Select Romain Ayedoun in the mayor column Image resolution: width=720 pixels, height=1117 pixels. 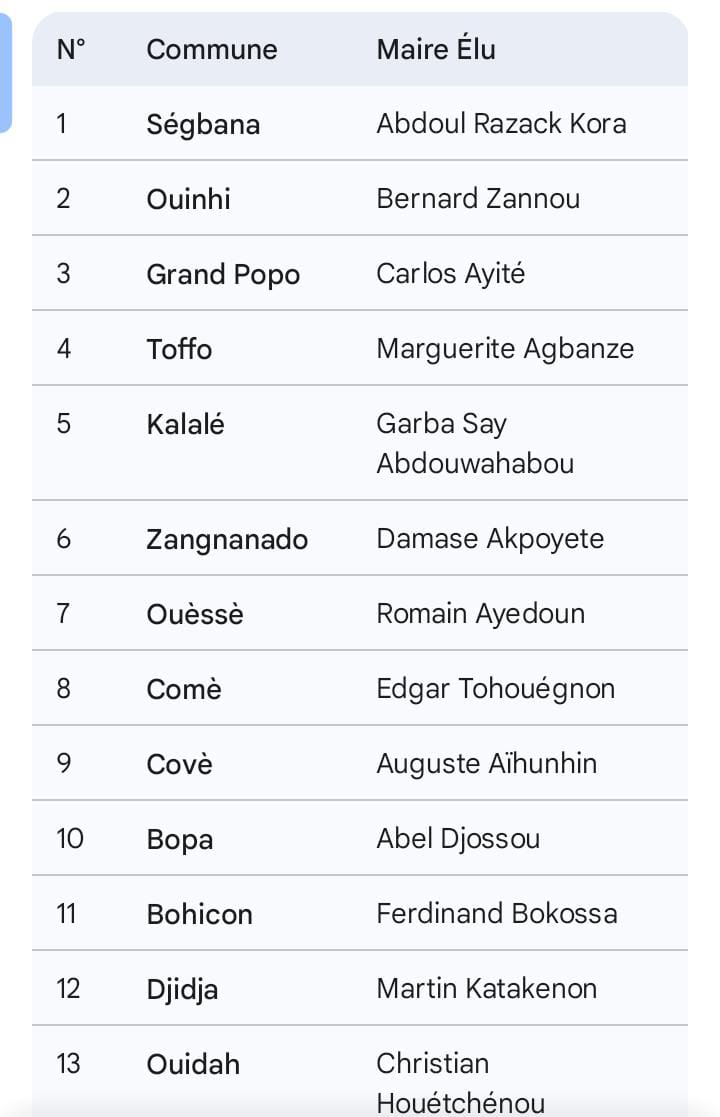point(480,613)
